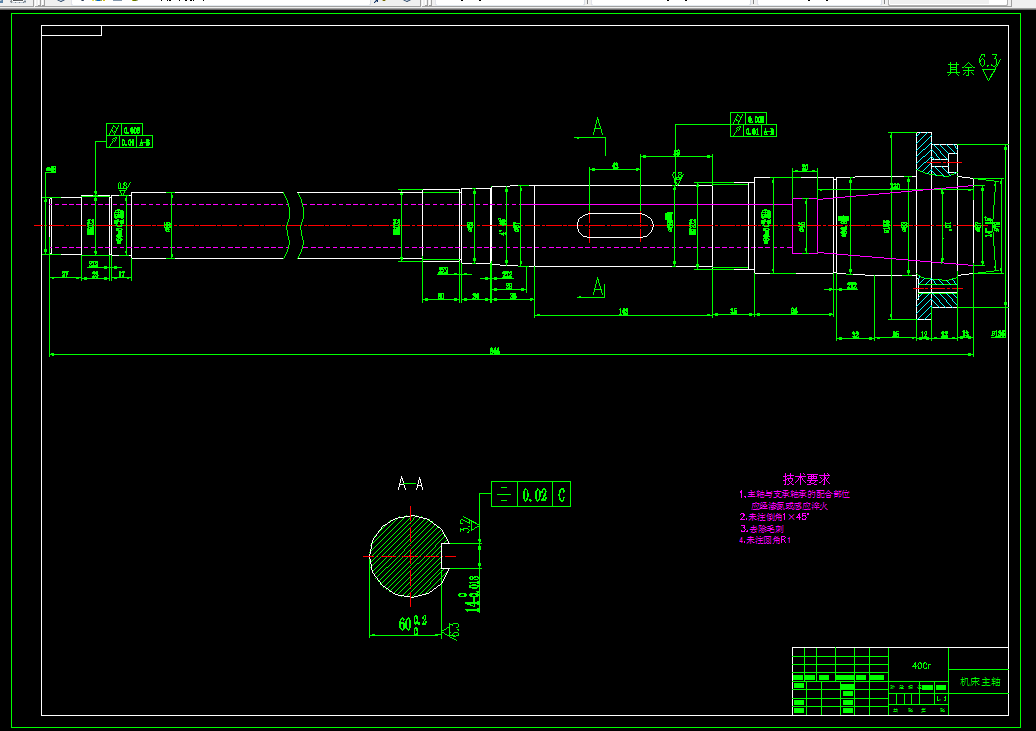This screenshot has height=731, width=1036.
Task: Select the lower section marker letter A
Action: 598,288
